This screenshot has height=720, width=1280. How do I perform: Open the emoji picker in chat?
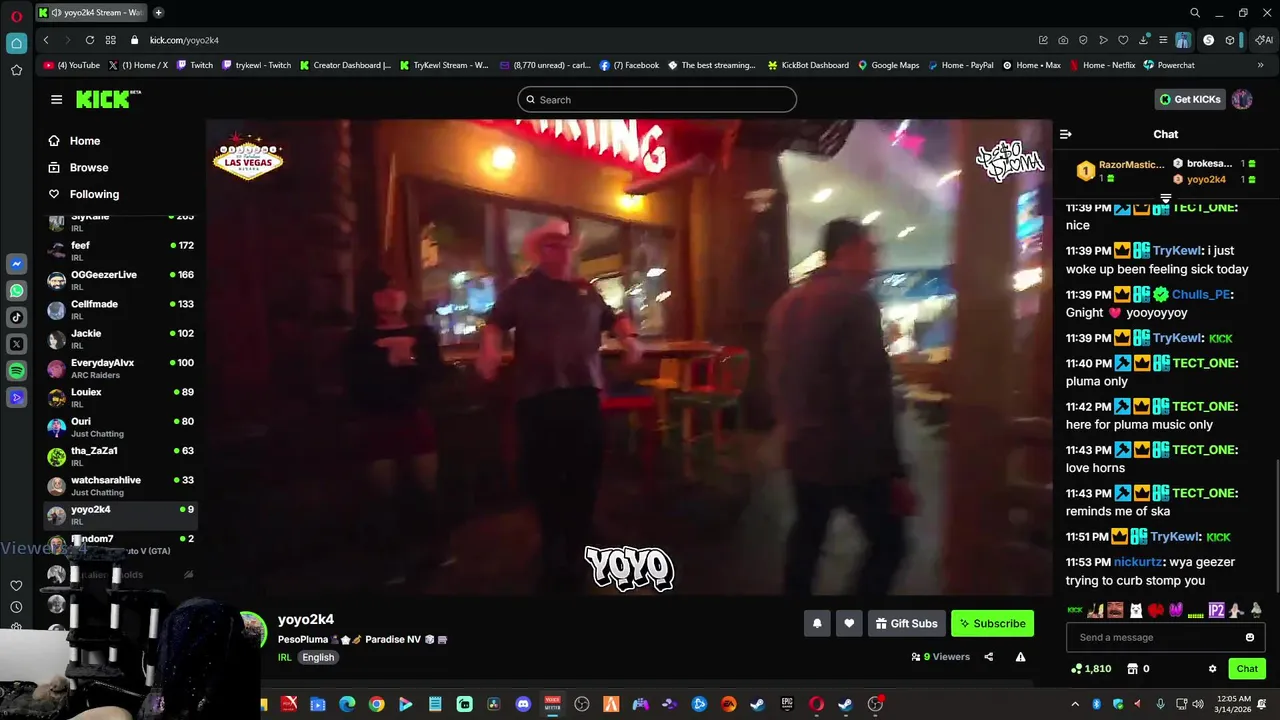pos(1250,637)
